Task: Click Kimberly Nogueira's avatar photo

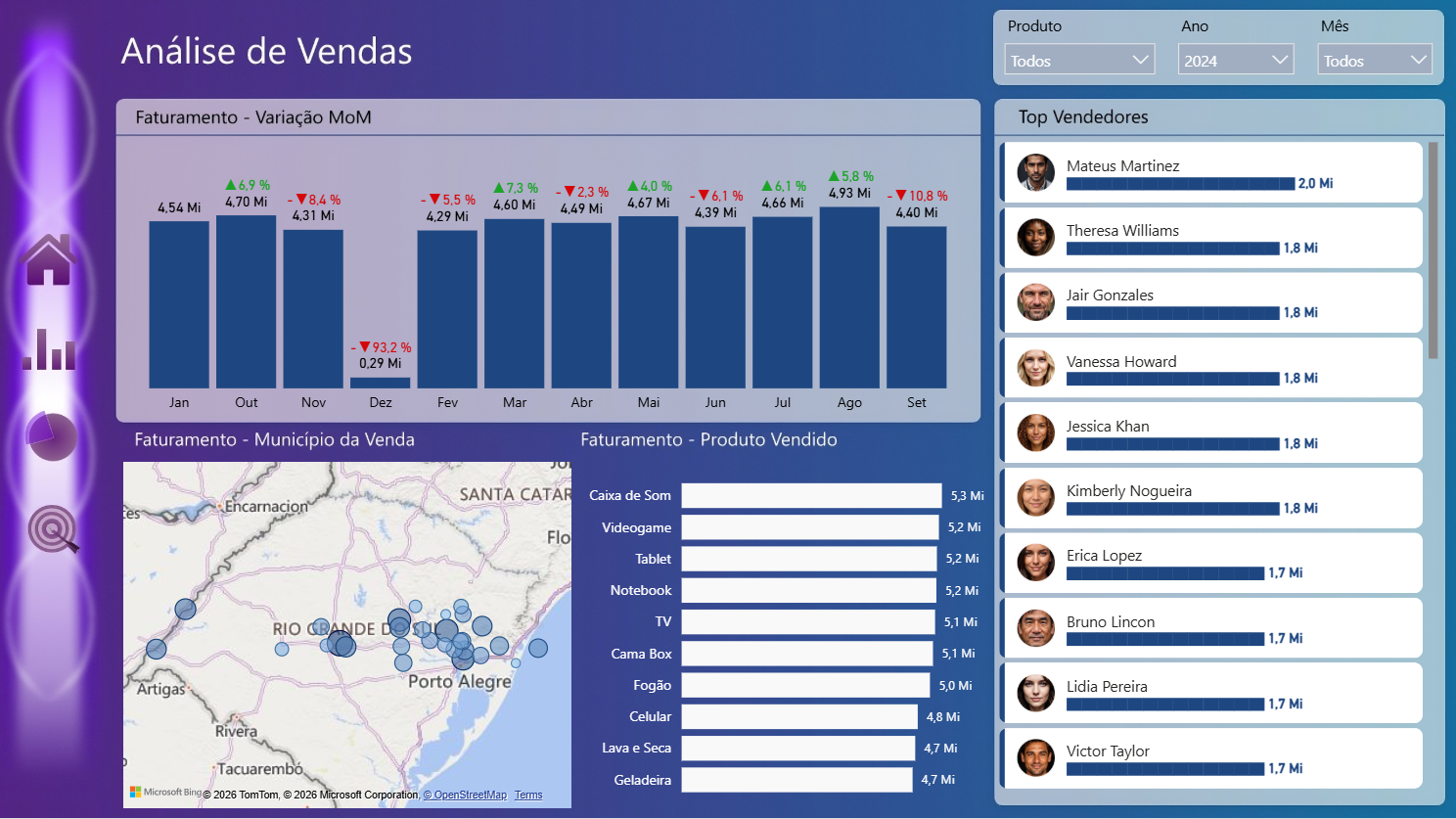Action: [x=1035, y=497]
